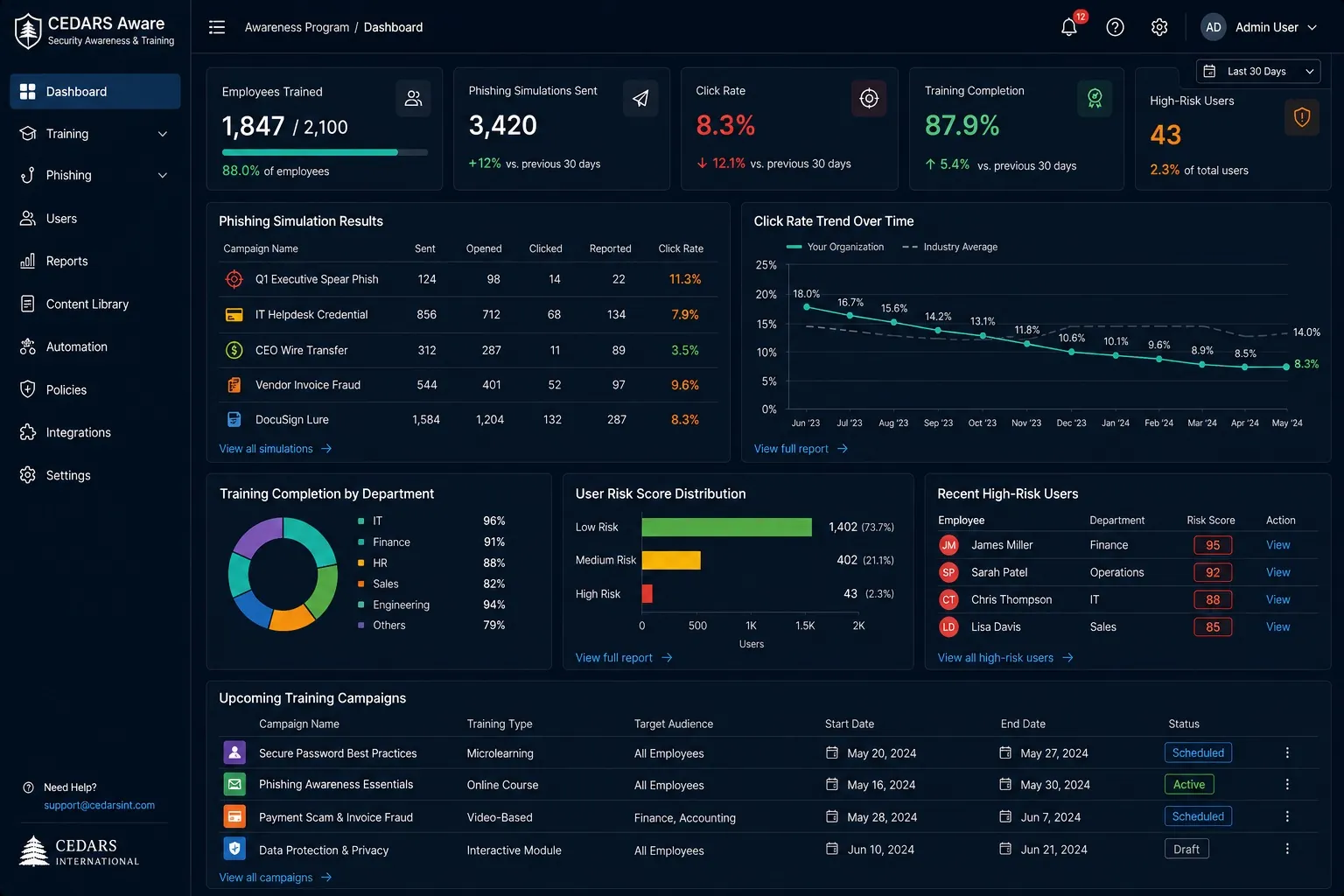Click the Click Rate target icon
Screen dimensions: 1344x896
869,98
